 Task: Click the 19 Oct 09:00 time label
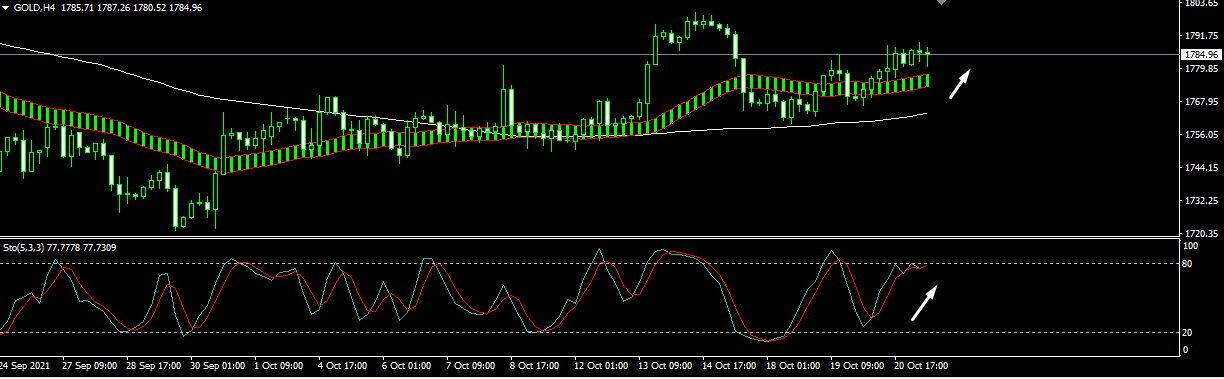[x=858, y=367]
